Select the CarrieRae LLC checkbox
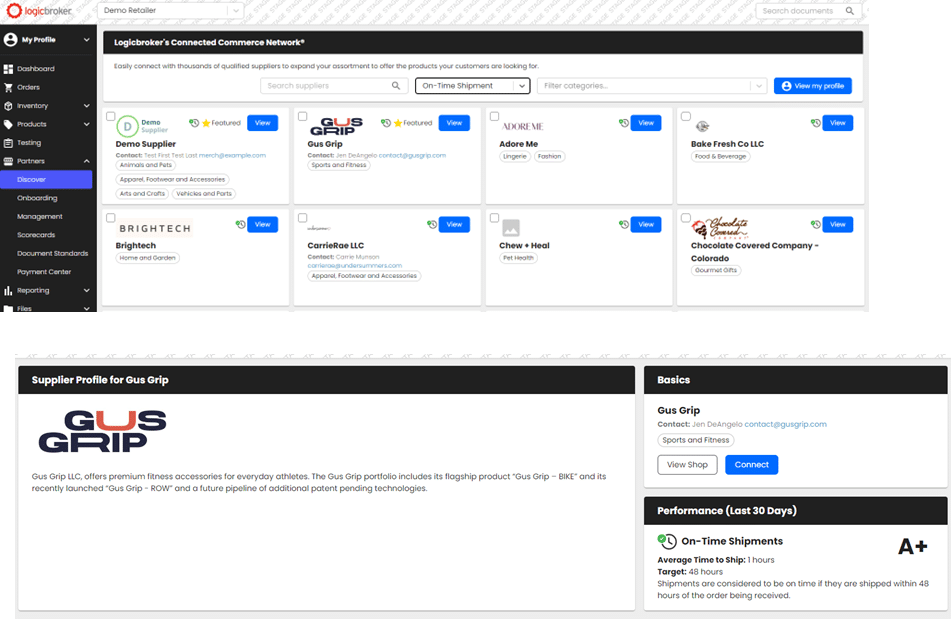Viewport: 951px width, 619px height. [303, 218]
